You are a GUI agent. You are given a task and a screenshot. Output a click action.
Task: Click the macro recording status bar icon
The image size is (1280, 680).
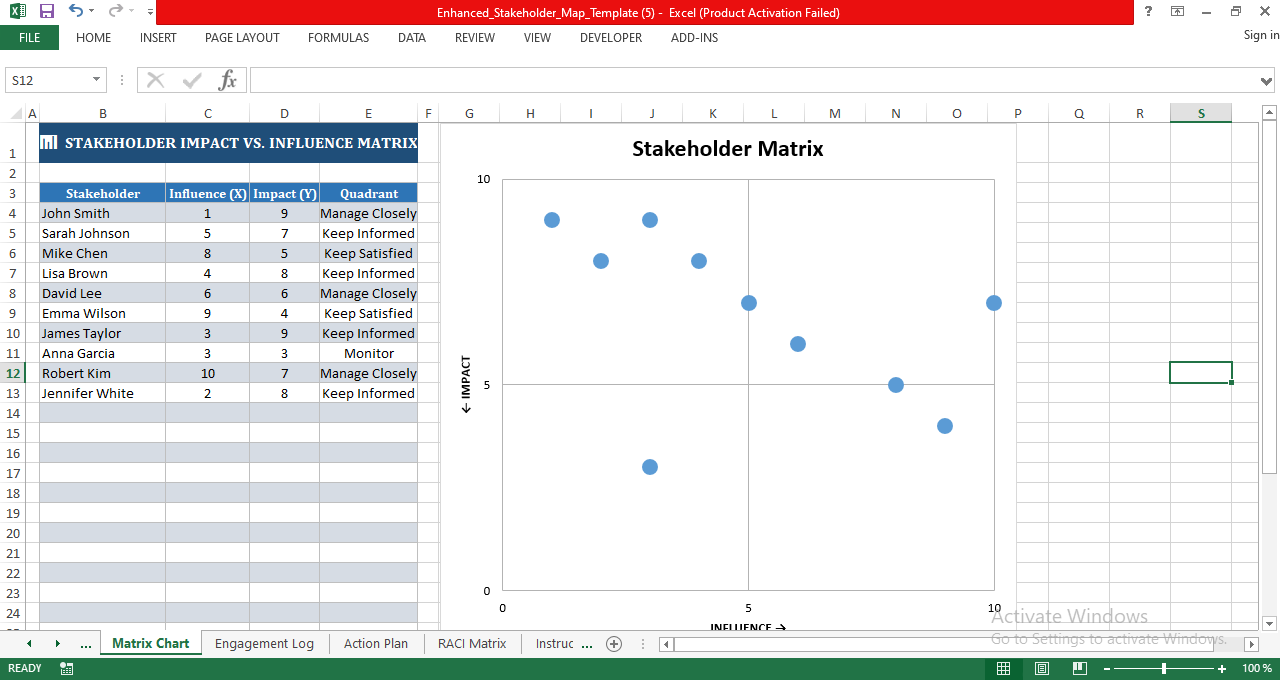67,668
